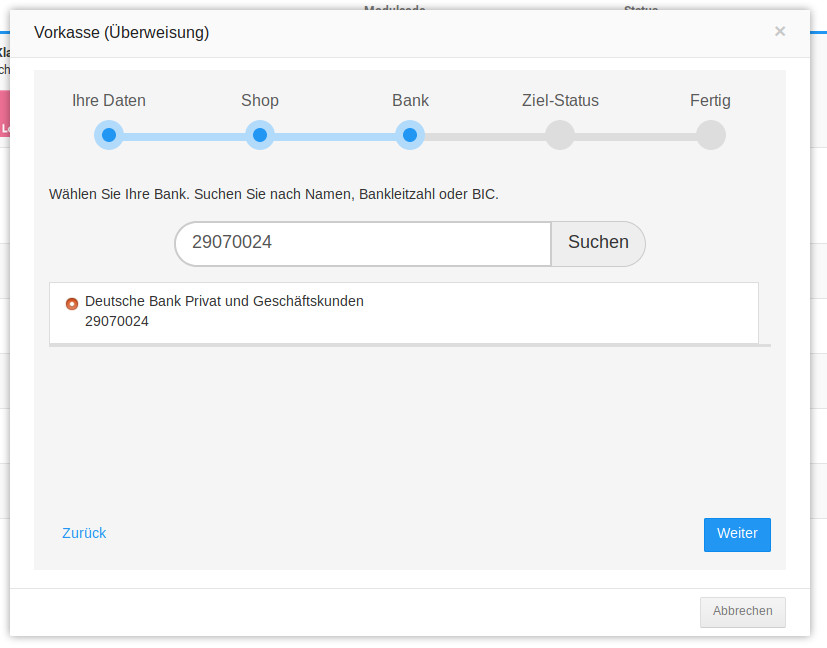Select the Fertig step label
The height and width of the screenshot is (648, 827).
710,101
